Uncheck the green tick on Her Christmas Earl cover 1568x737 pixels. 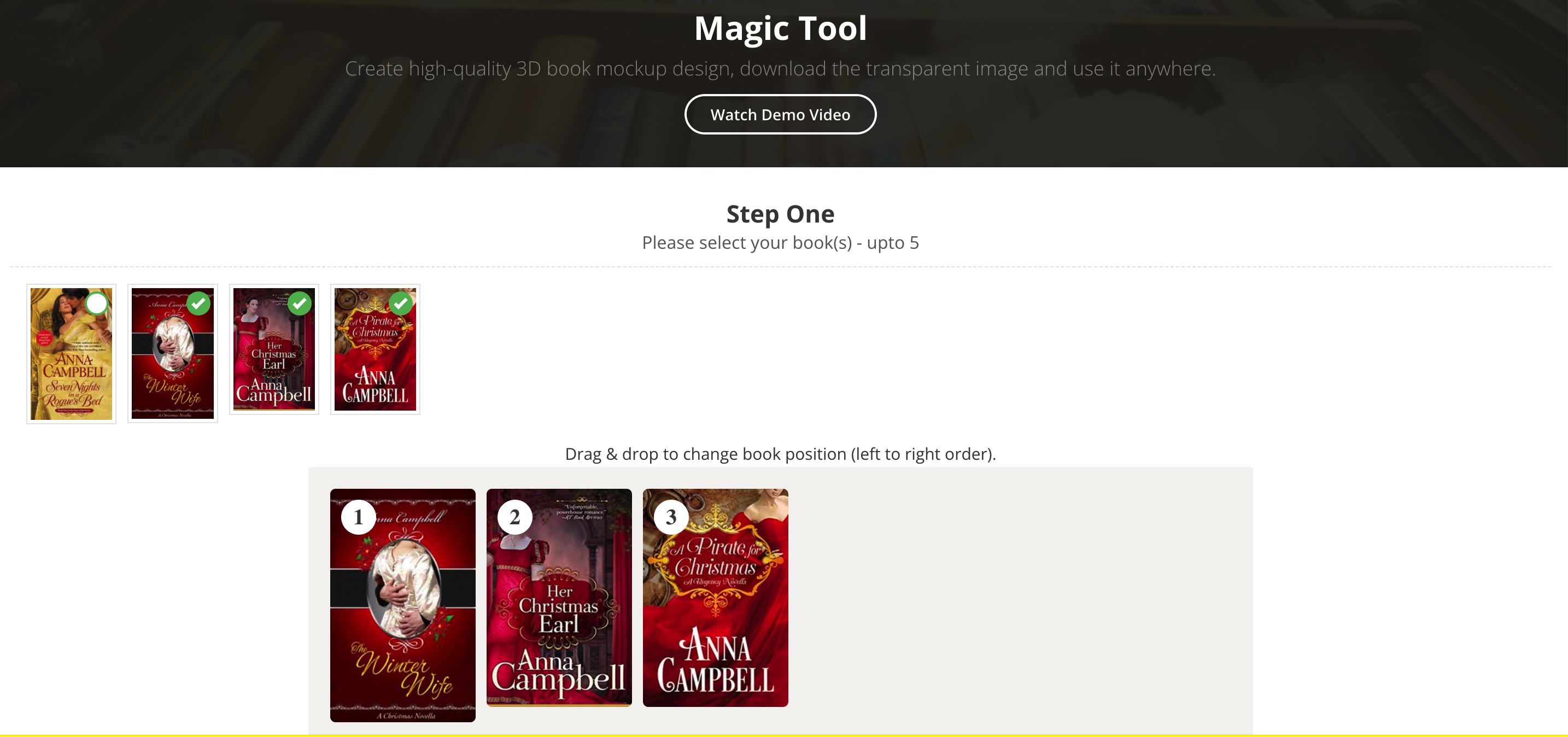pyautogui.click(x=300, y=303)
